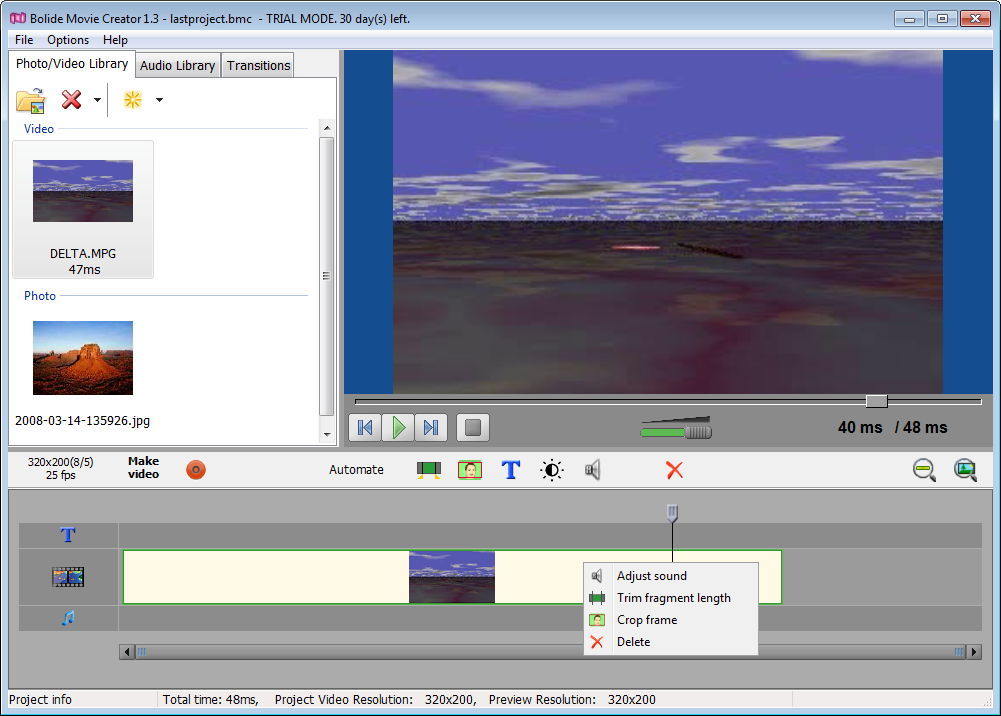Open the Options menu
This screenshot has height=716, width=1001.
pos(68,40)
